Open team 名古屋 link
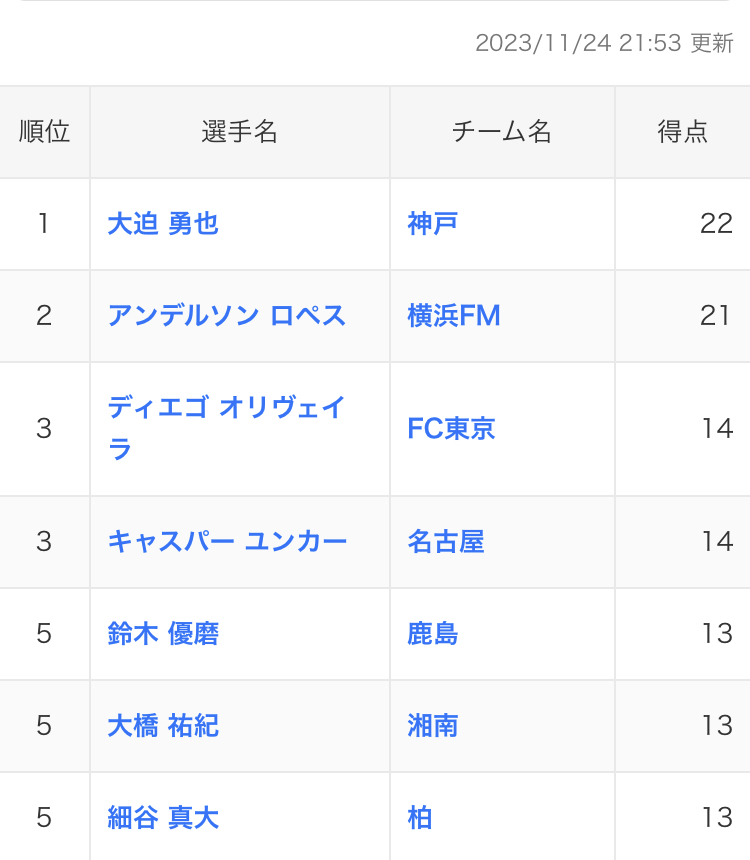Image resolution: width=750 pixels, height=860 pixels. click(x=446, y=542)
